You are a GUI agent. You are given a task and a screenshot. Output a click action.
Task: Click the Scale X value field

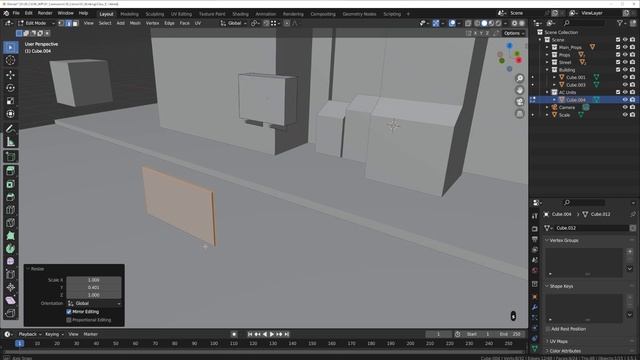point(94,280)
